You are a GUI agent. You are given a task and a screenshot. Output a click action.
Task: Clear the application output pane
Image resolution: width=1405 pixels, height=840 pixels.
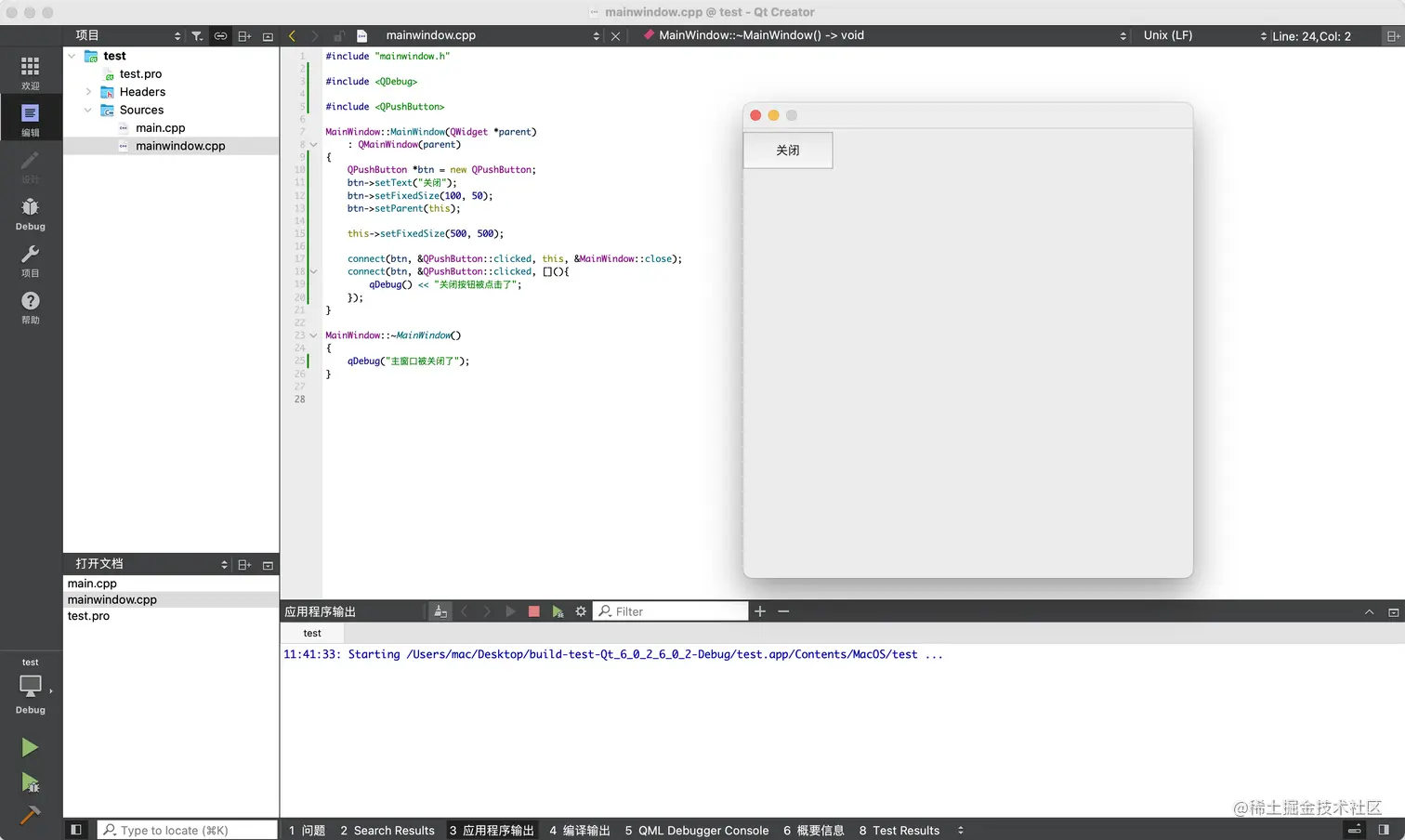coord(440,611)
